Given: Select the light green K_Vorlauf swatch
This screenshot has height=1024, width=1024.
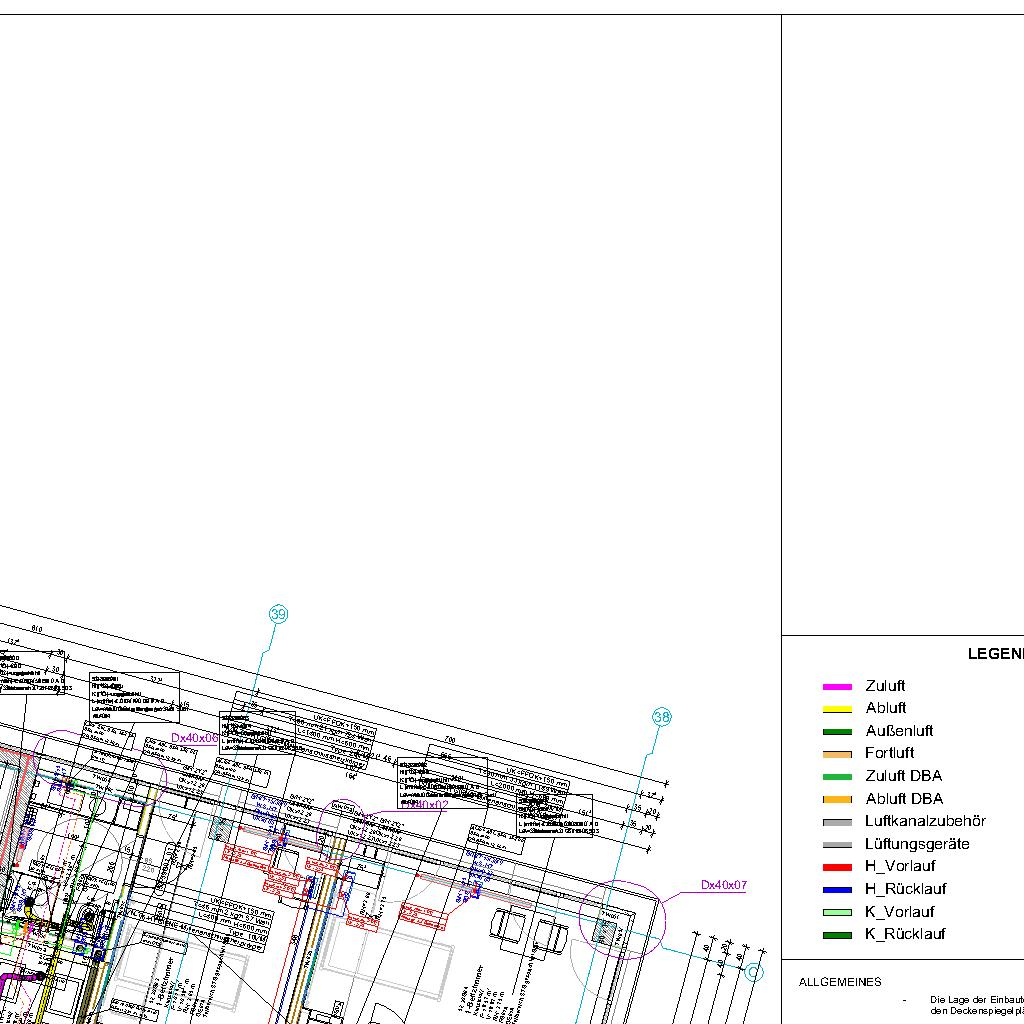Looking at the screenshot, I should (836, 912).
